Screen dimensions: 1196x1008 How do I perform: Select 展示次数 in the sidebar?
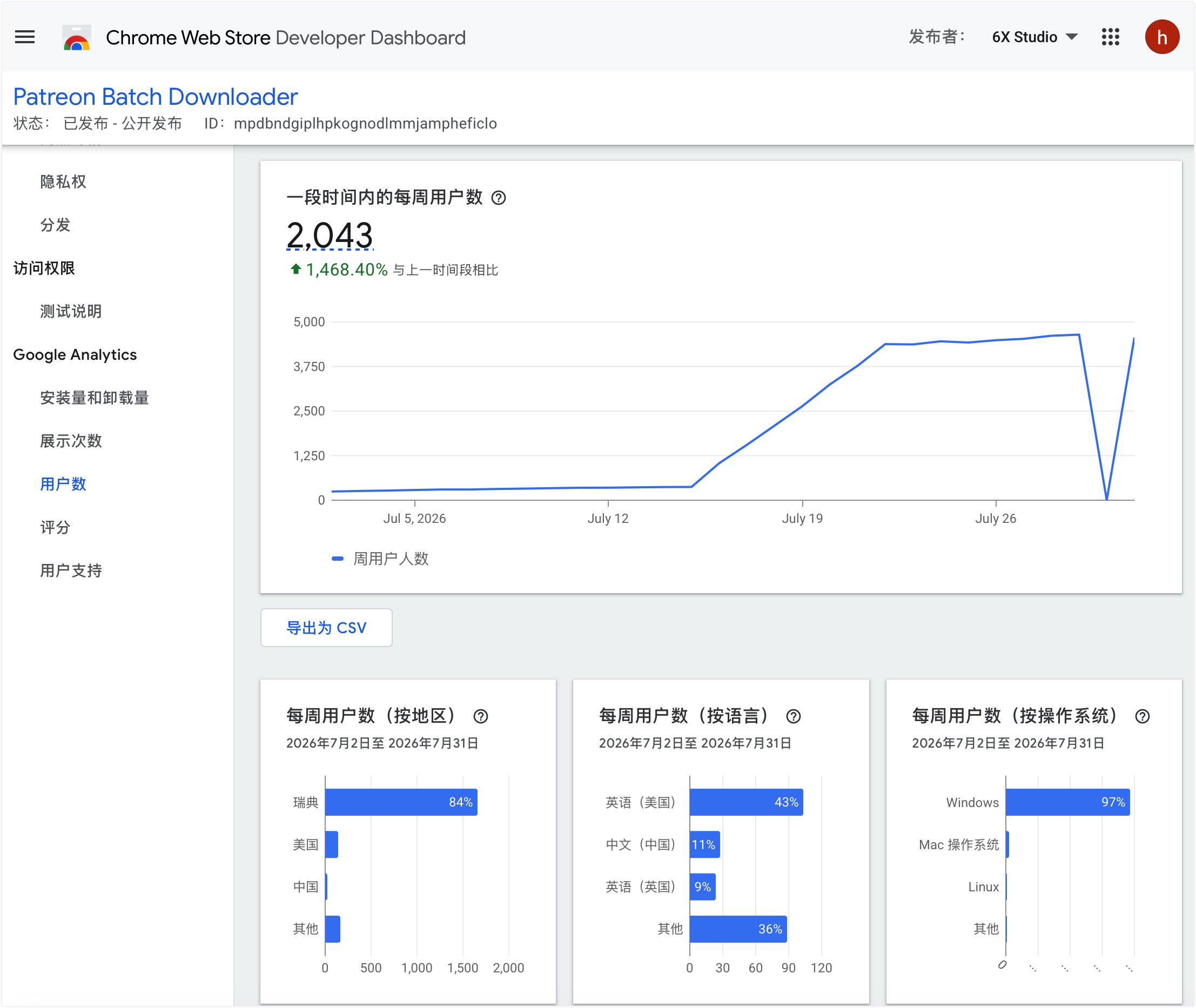(x=71, y=441)
